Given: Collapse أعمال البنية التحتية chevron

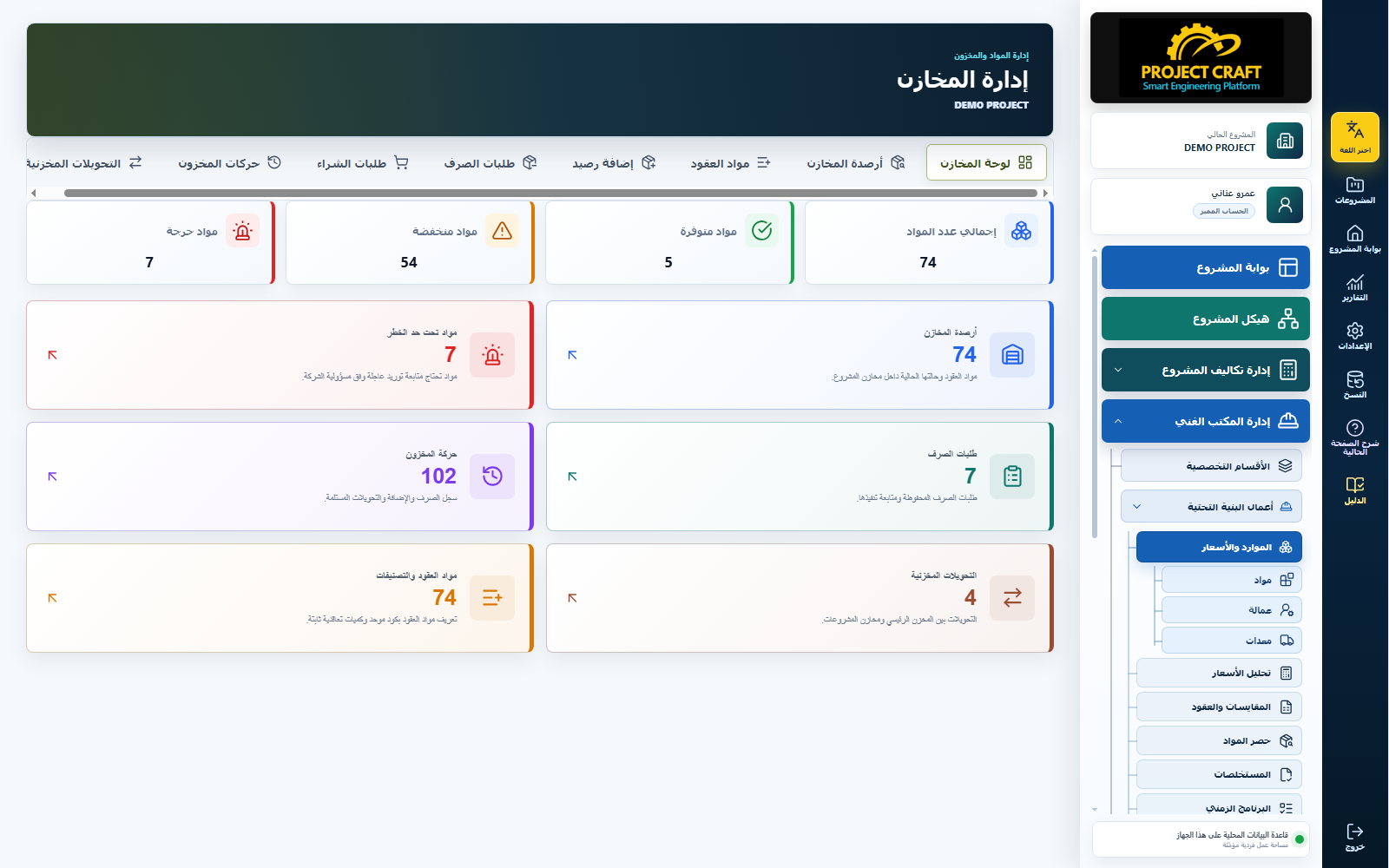Looking at the screenshot, I should [1136, 507].
